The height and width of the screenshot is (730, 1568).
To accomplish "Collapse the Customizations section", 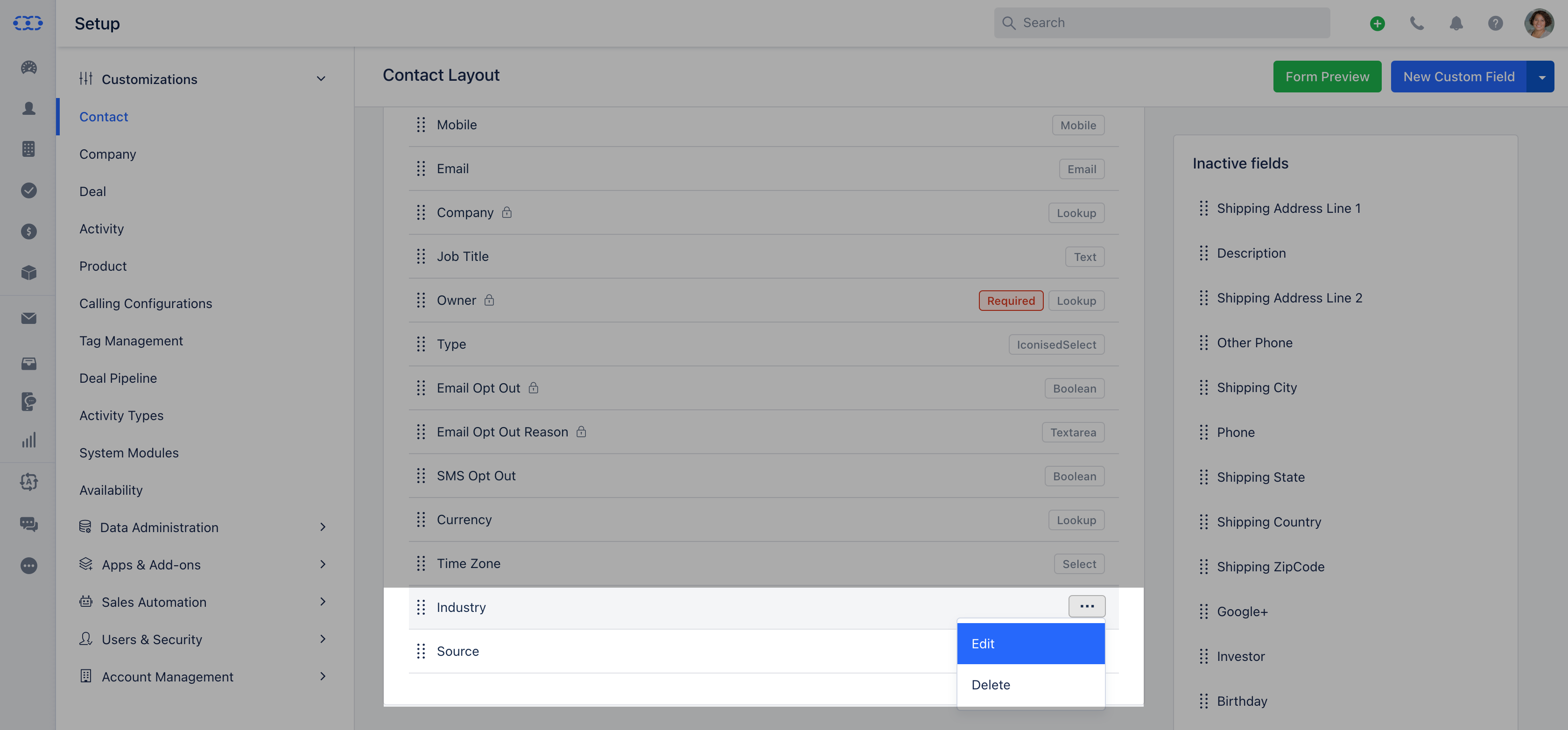I will (x=321, y=78).
